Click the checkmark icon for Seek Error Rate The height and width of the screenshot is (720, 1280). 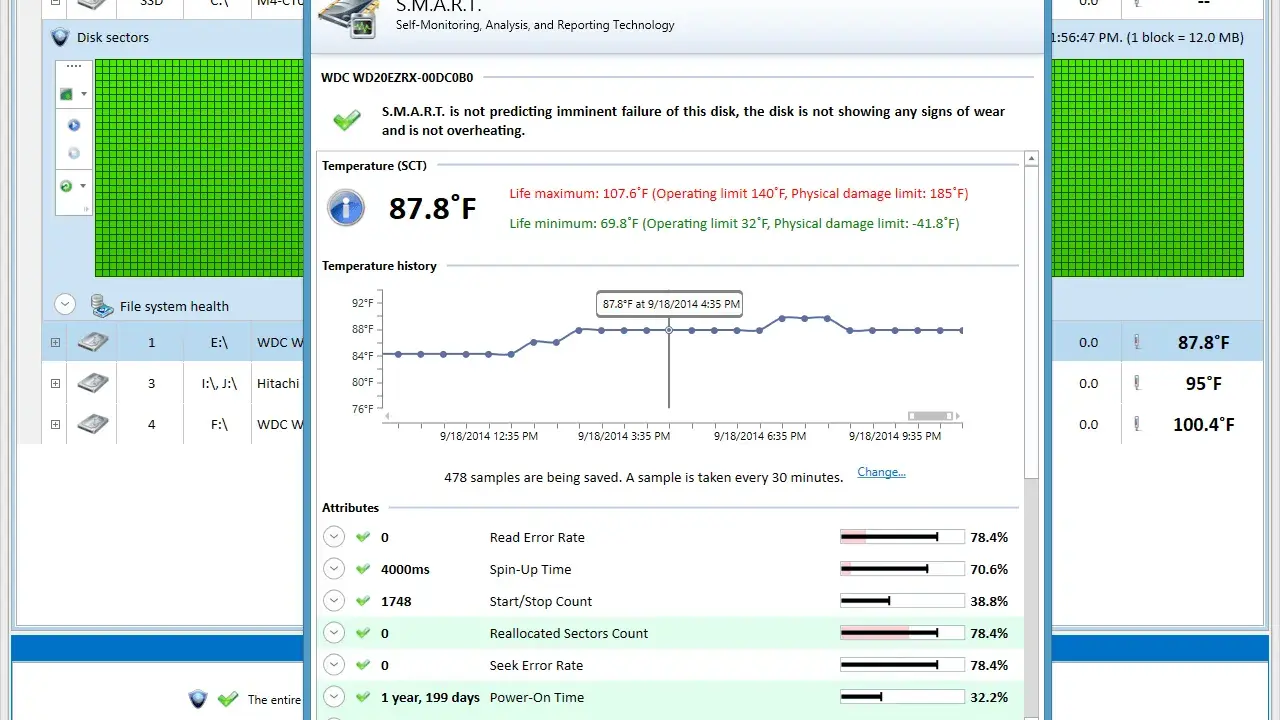(x=363, y=665)
